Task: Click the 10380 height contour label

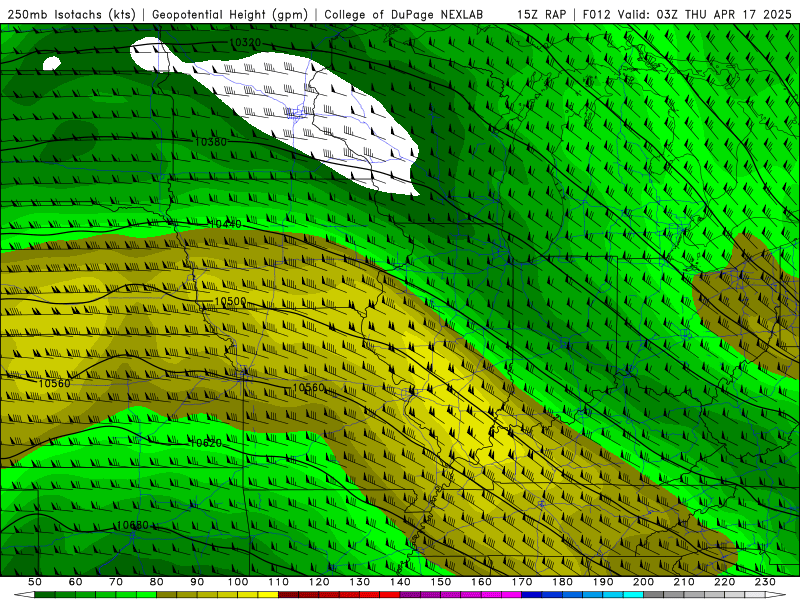Action: click(x=211, y=142)
